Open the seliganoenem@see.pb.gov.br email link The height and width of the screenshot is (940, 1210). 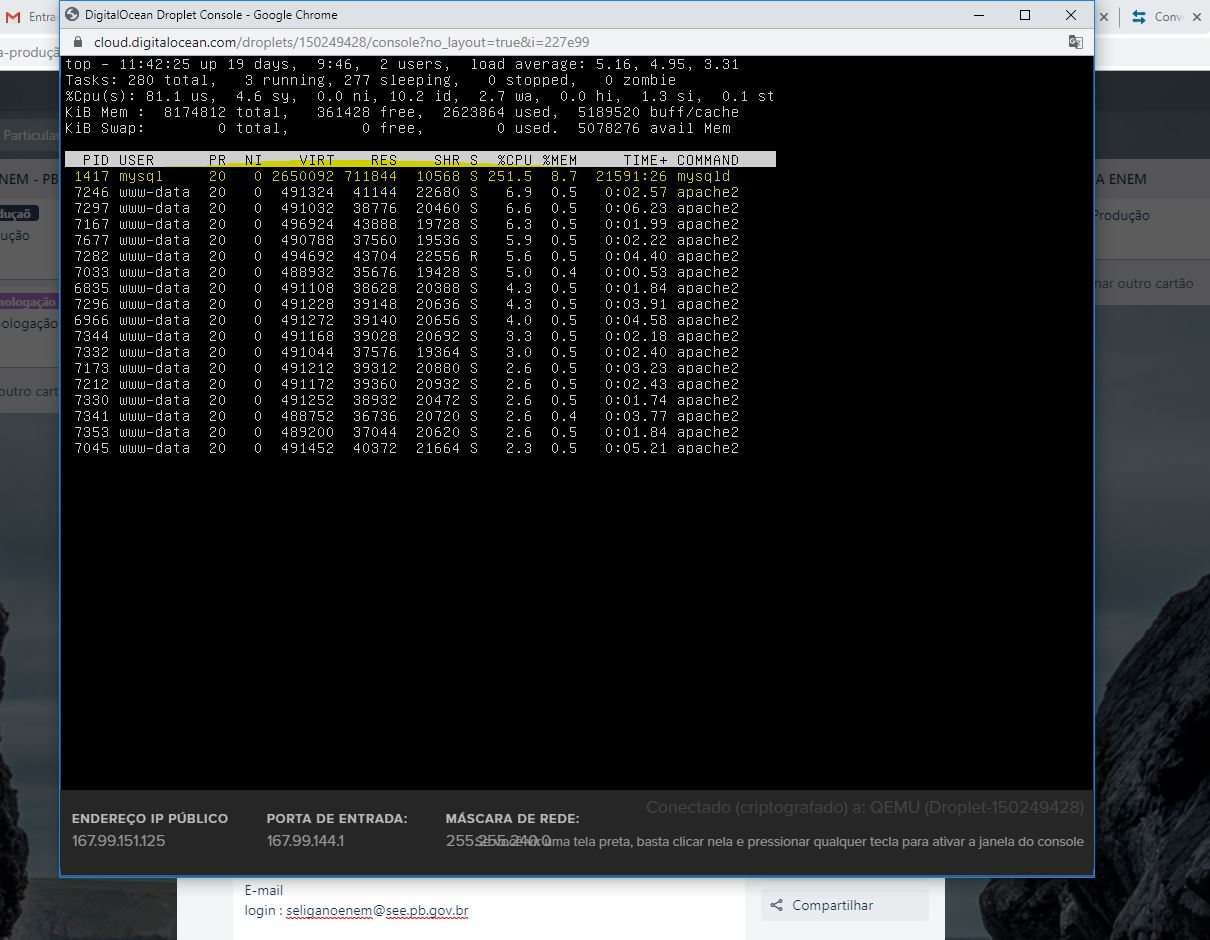(x=377, y=911)
